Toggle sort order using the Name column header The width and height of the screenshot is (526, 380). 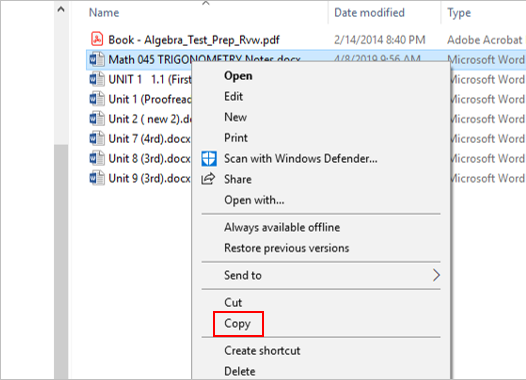tap(104, 13)
